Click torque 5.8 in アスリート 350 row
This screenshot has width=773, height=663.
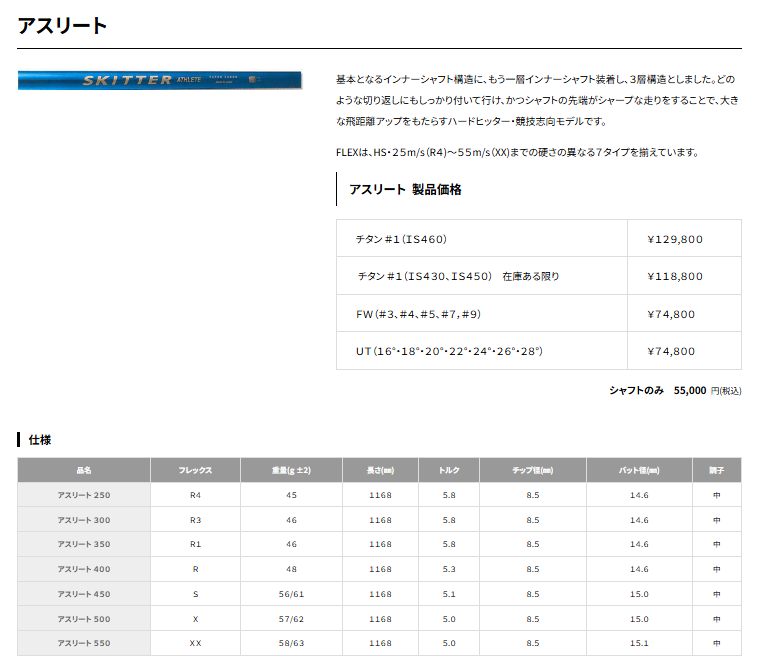click(x=449, y=544)
